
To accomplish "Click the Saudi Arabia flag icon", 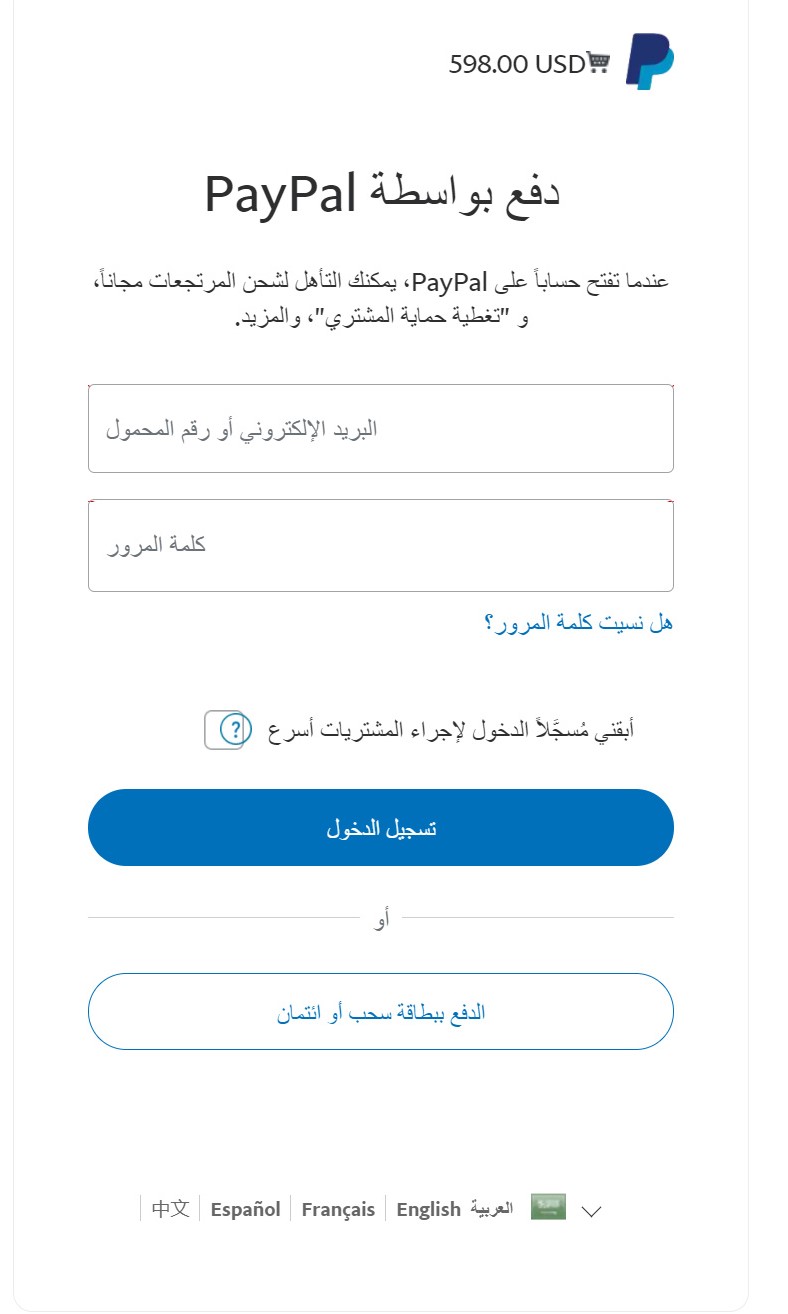I will click(548, 1207).
